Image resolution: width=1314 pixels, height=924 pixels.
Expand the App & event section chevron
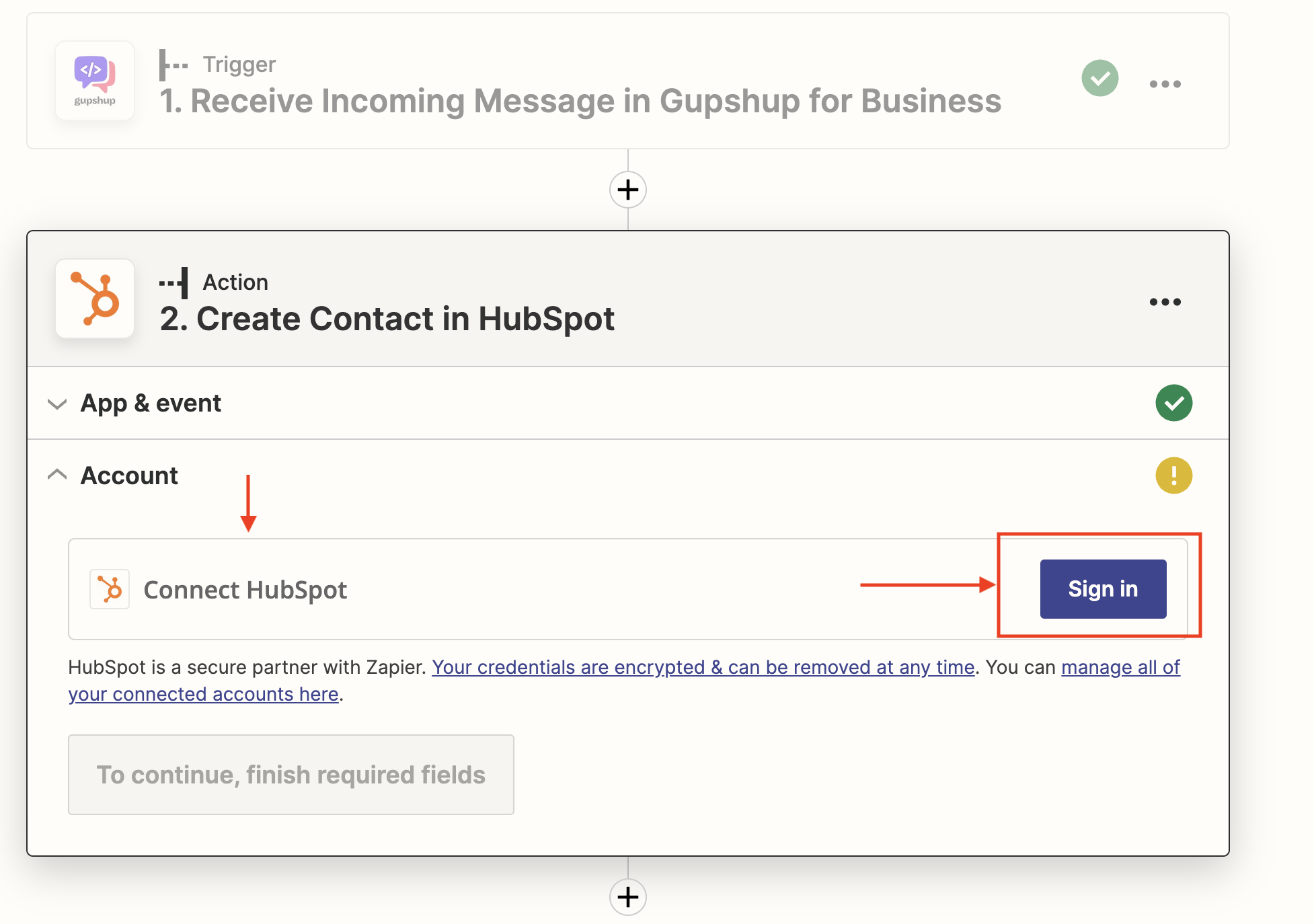point(57,403)
